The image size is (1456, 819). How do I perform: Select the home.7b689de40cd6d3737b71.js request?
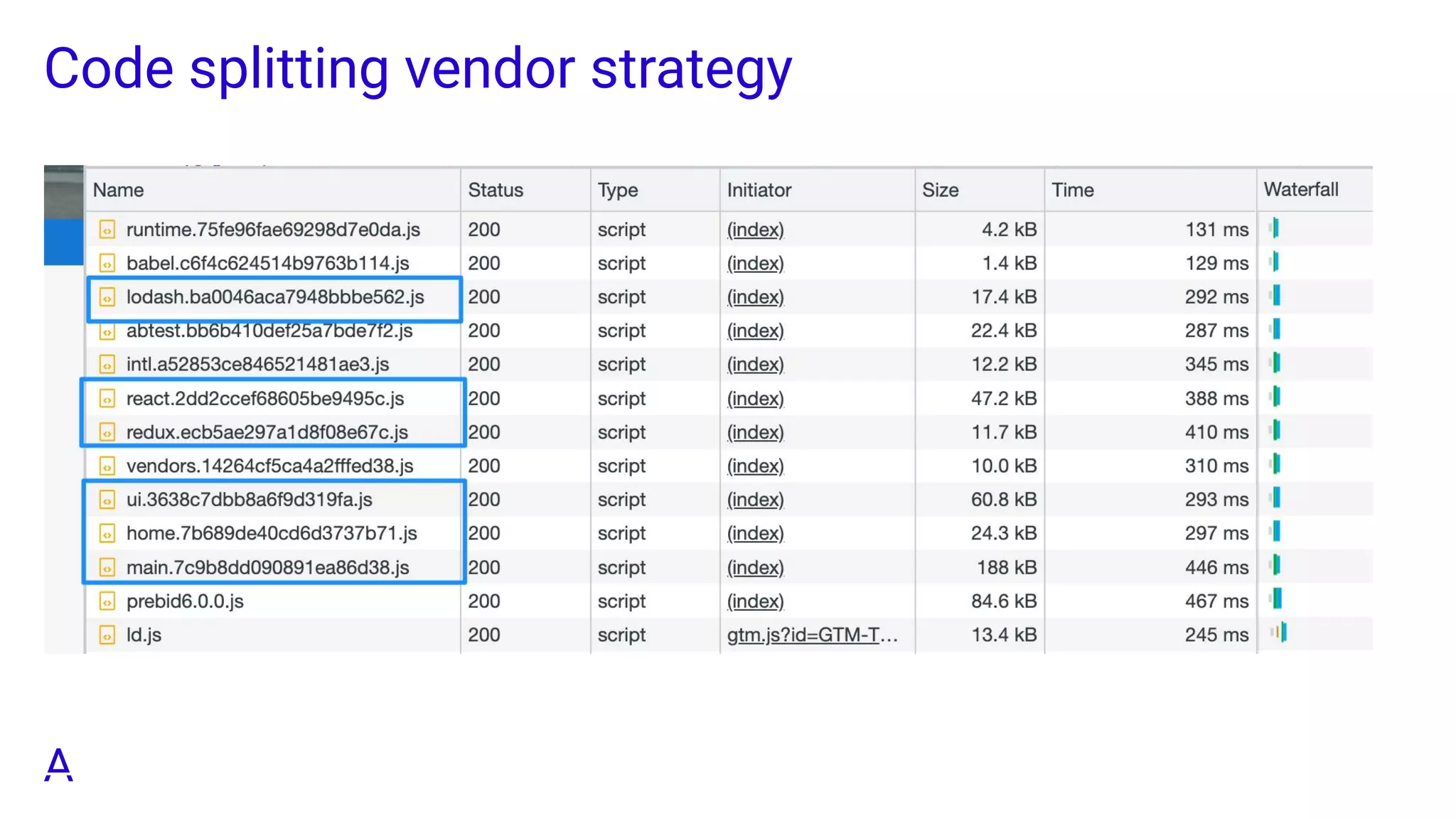272,533
